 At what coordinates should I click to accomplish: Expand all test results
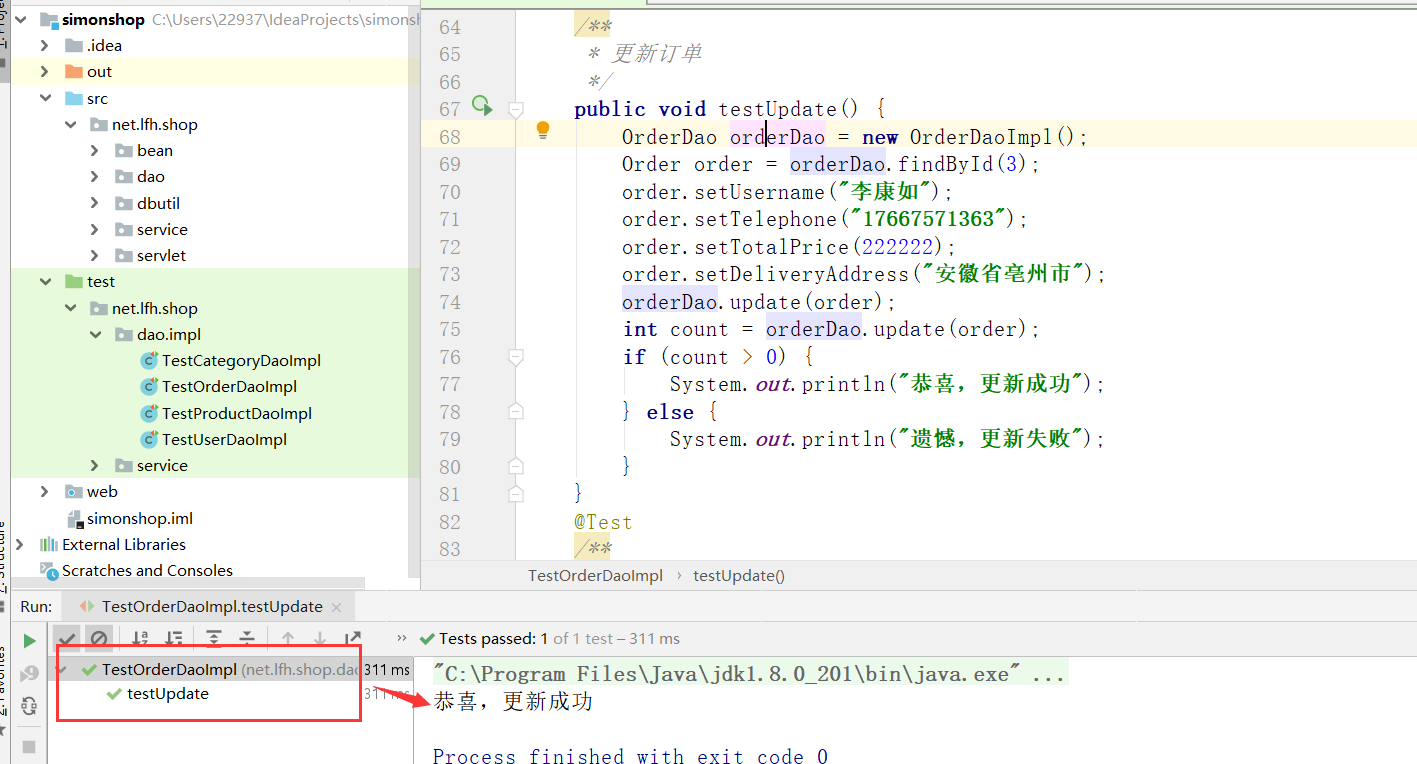pyautogui.click(x=214, y=638)
